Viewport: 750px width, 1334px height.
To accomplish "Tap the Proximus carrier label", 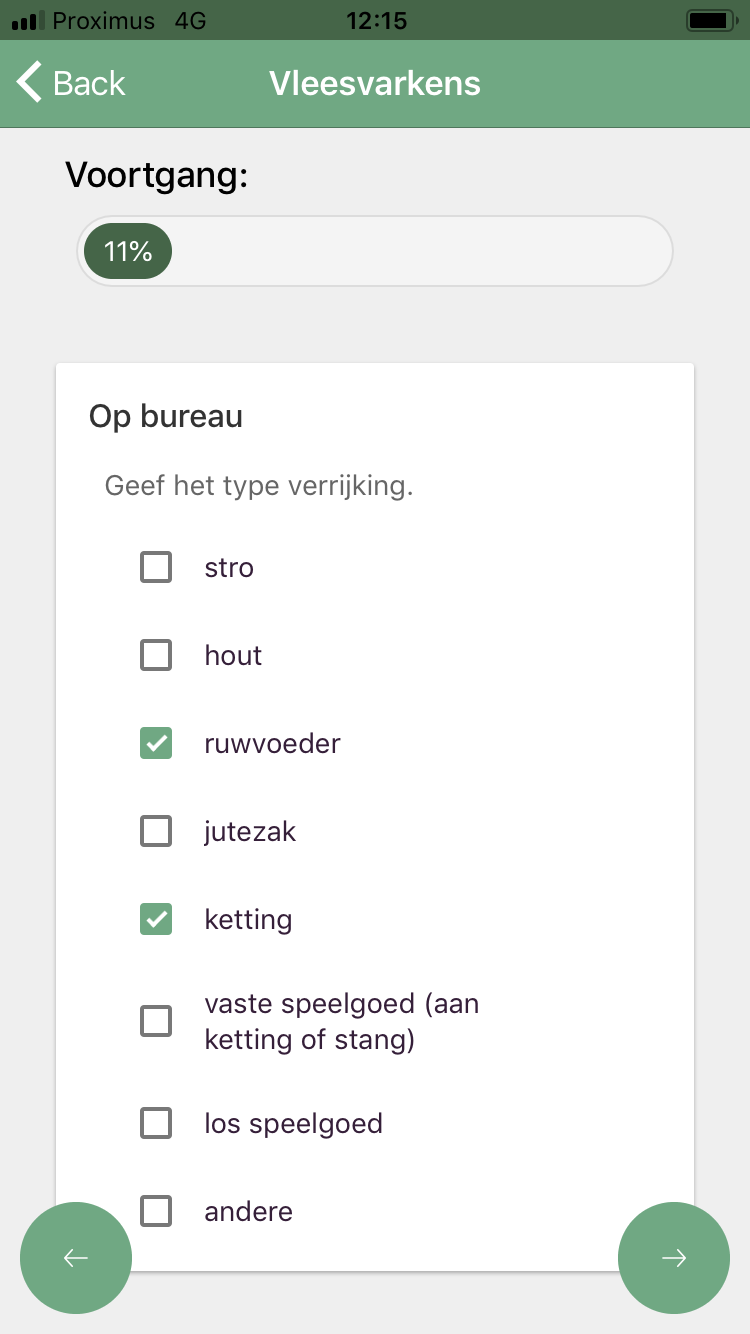I will coord(104,20).
